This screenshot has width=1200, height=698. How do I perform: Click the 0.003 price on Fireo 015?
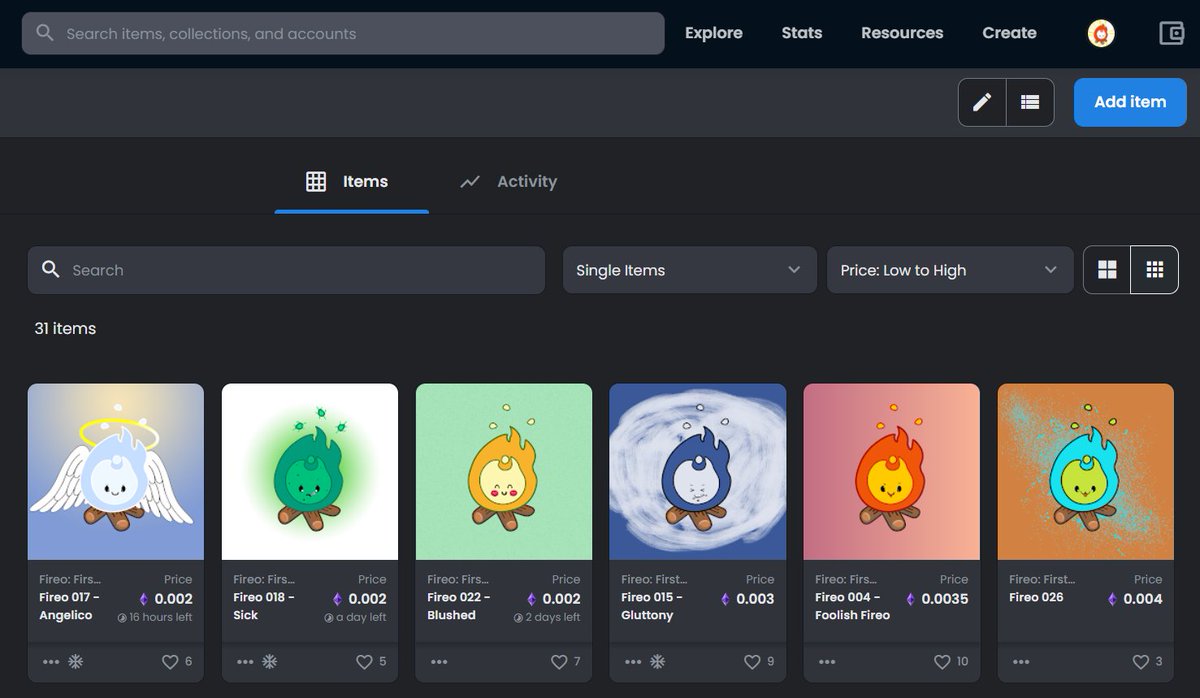point(755,599)
